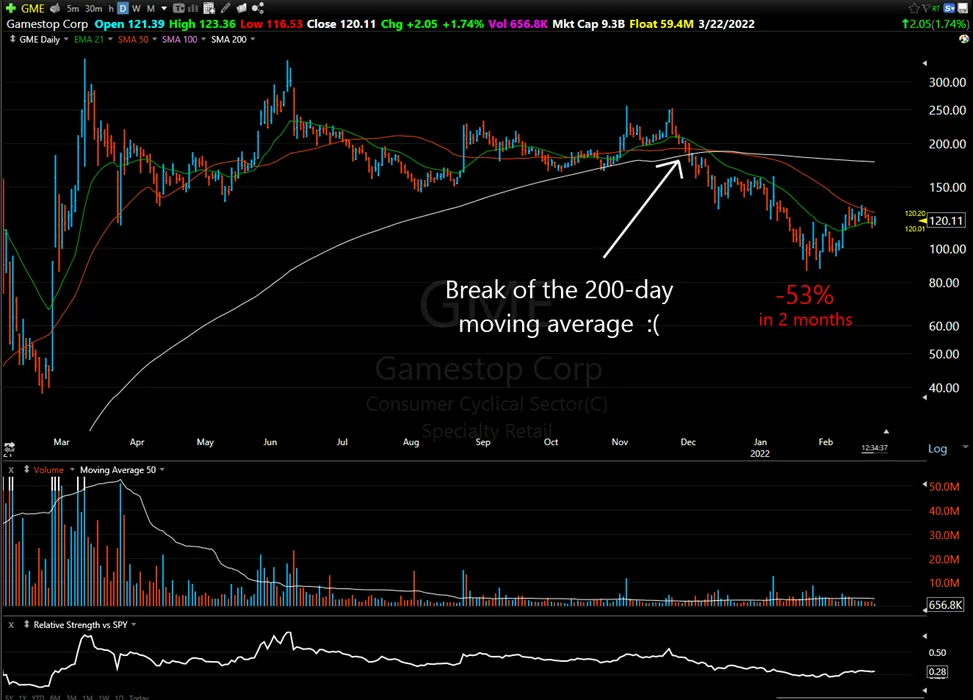Click the move arrows beside Volume
The image size is (973, 700).
27,470
